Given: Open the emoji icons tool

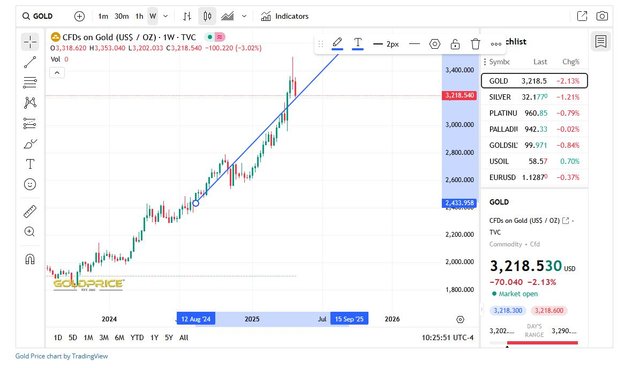Looking at the screenshot, I should pos(30,184).
